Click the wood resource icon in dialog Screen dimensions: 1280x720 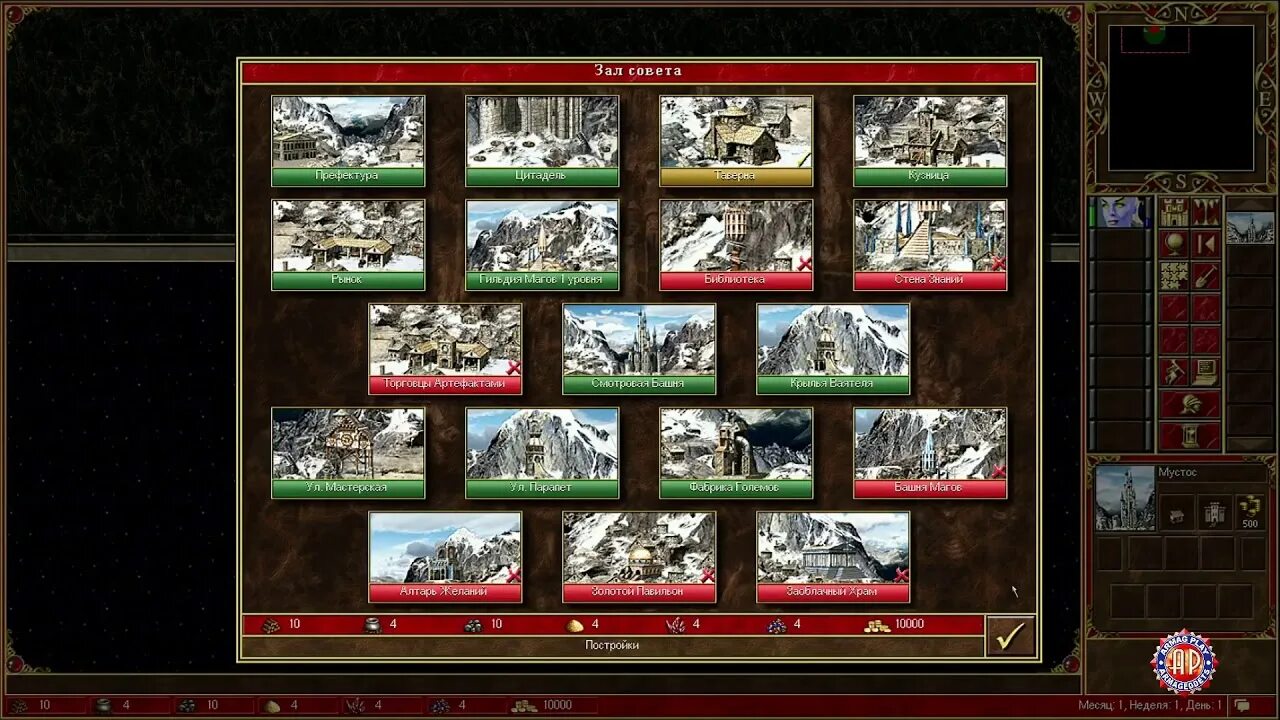click(x=271, y=625)
